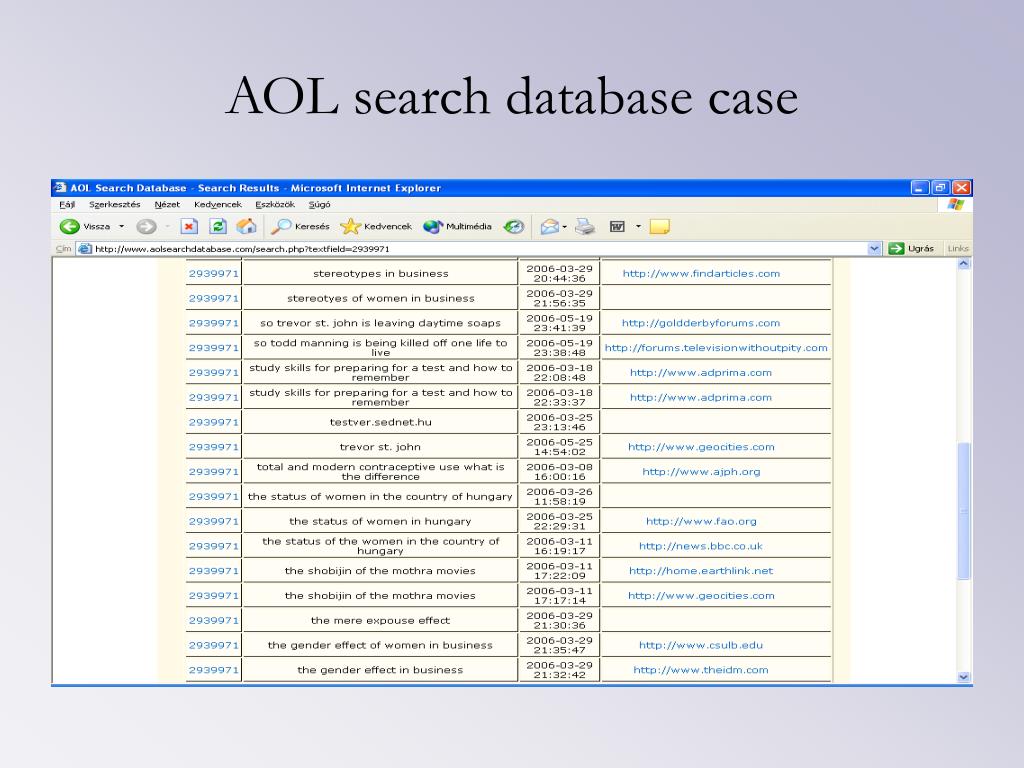Click 2939971 ID in mere expouse effect row
This screenshot has height=768, width=1024.
point(214,620)
